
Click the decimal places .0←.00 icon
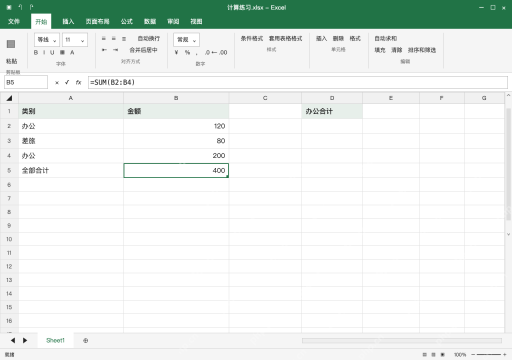click(x=216, y=52)
